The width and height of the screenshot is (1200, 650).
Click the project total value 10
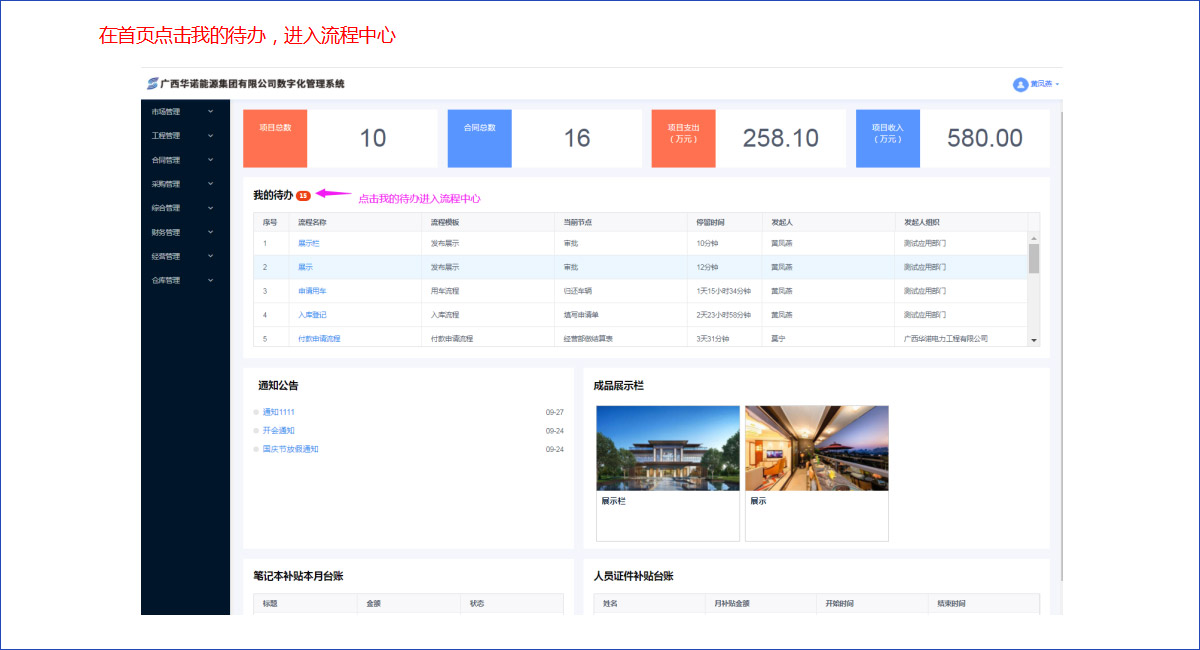(373, 138)
